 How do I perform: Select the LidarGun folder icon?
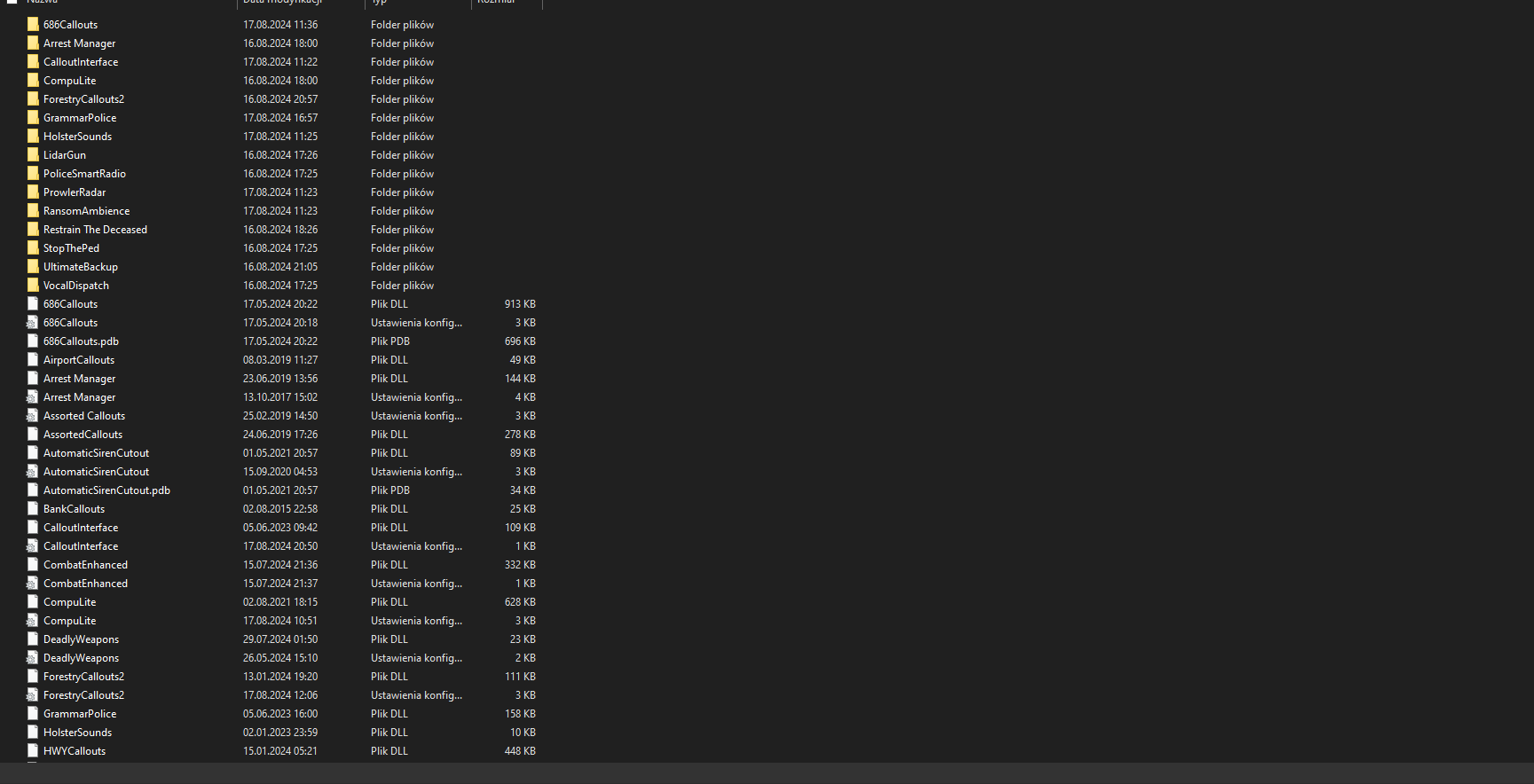click(33, 155)
